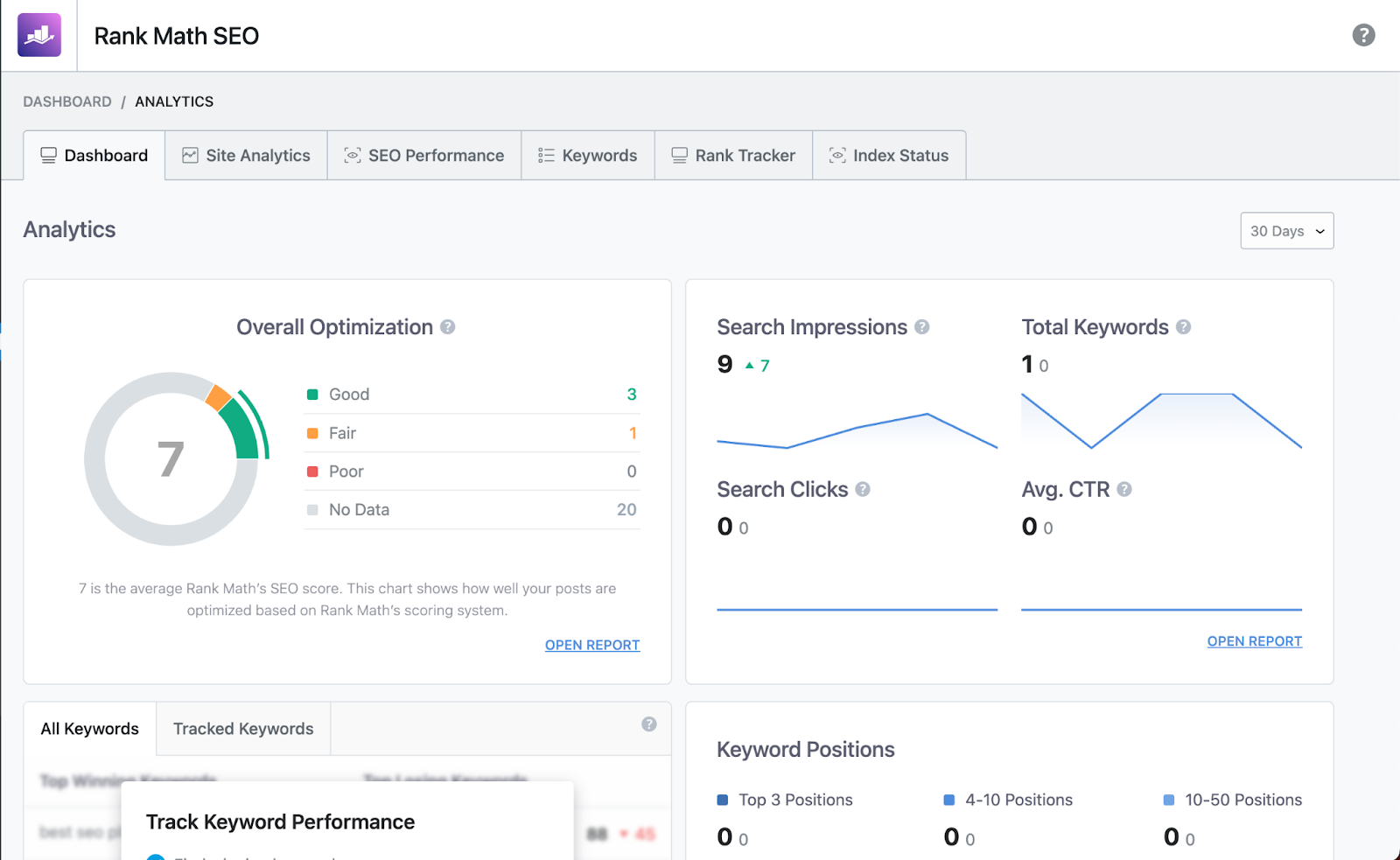Open the Rank Tracker tab
1400x860 pixels.
click(733, 156)
